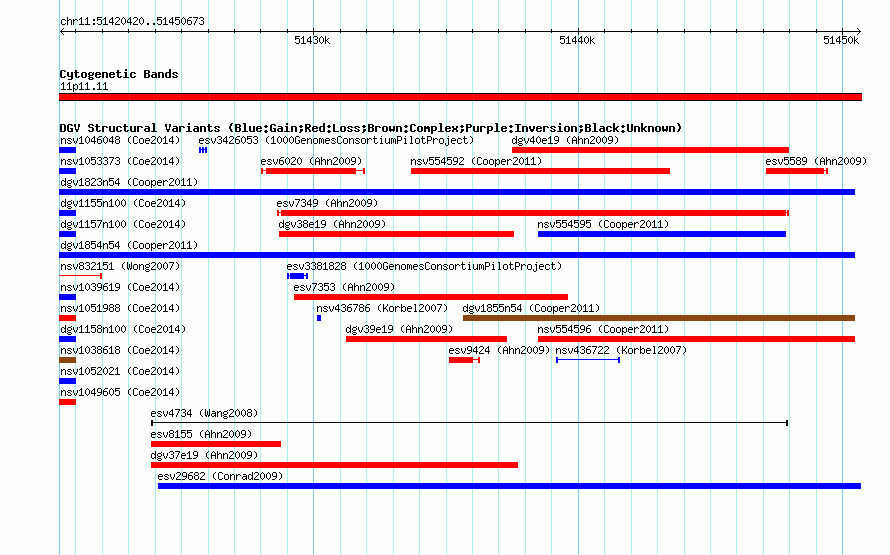Open the dgv40e19 (Ahn2009) variant label
The width and height of the screenshot is (890, 555).
(x=565, y=140)
